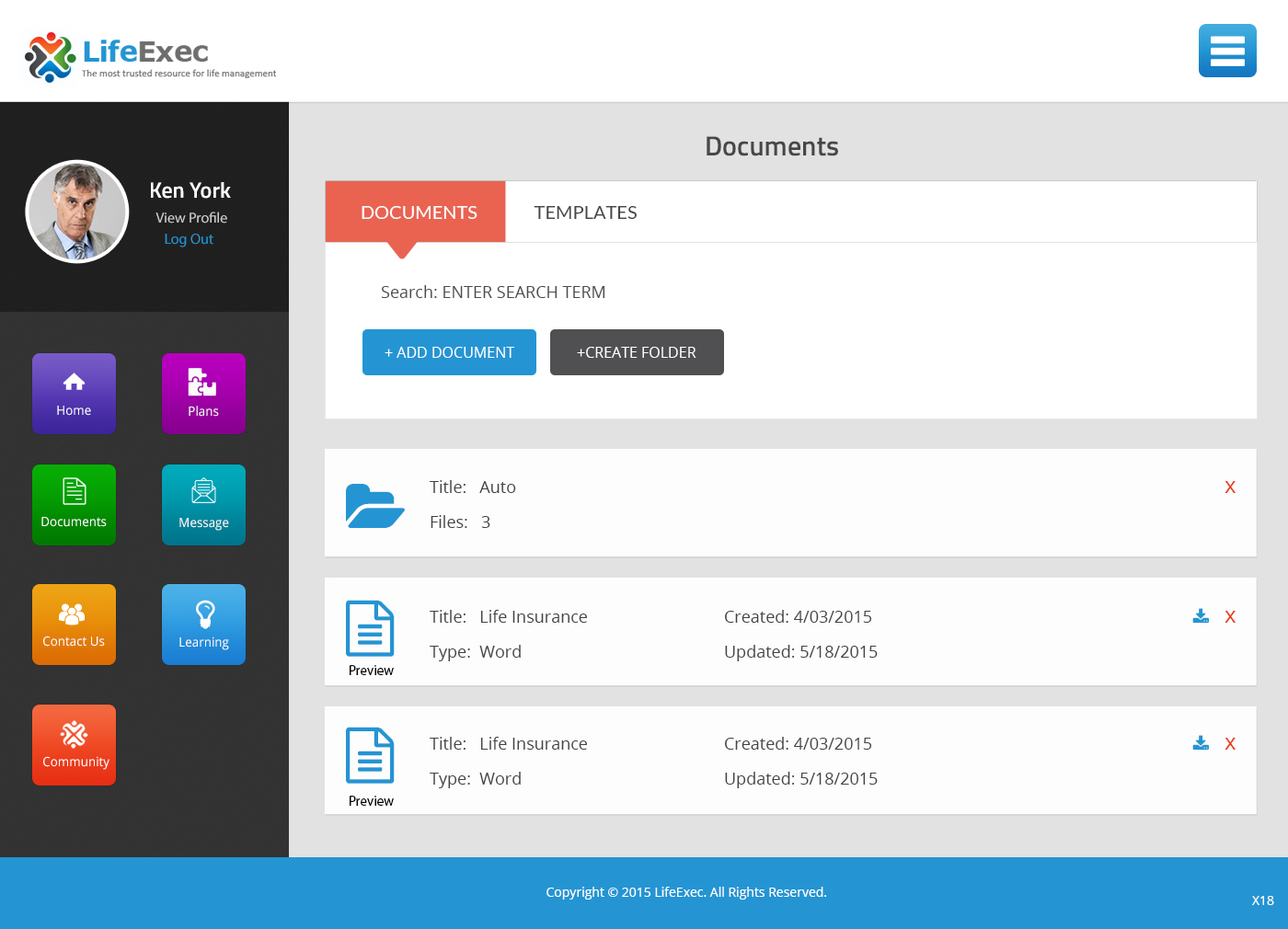Open the Message tile
The height and width of the screenshot is (929, 1288).
[203, 505]
